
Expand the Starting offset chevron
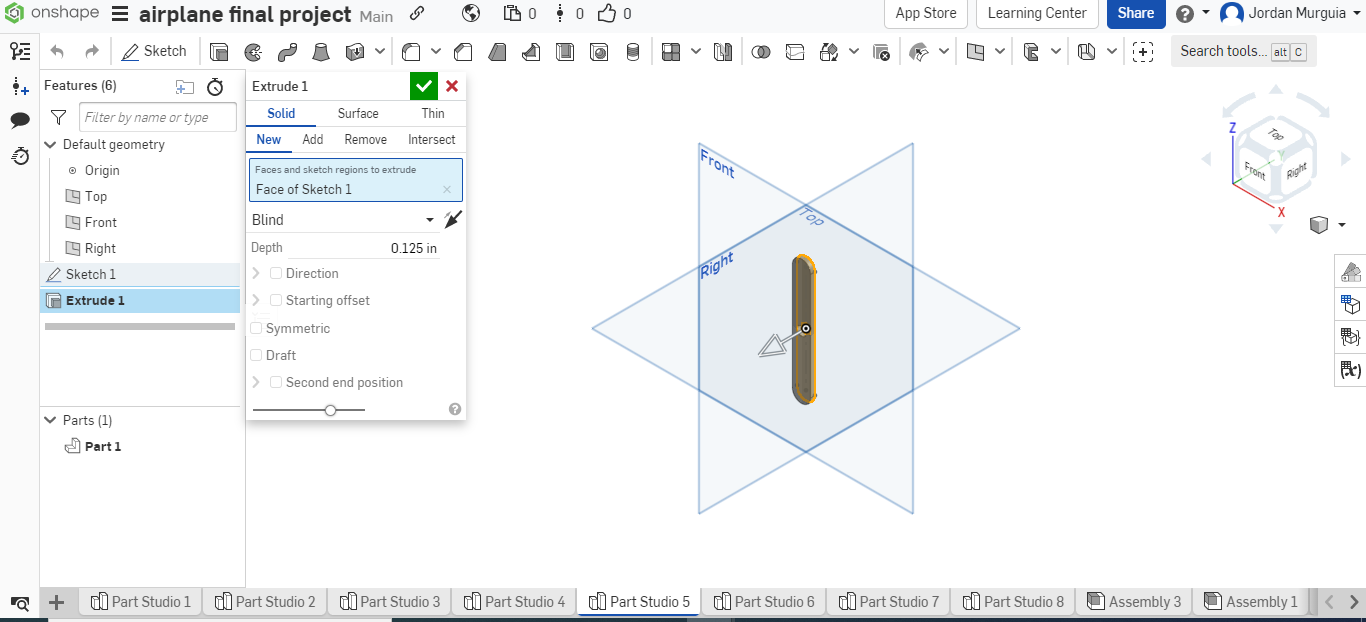point(256,300)
